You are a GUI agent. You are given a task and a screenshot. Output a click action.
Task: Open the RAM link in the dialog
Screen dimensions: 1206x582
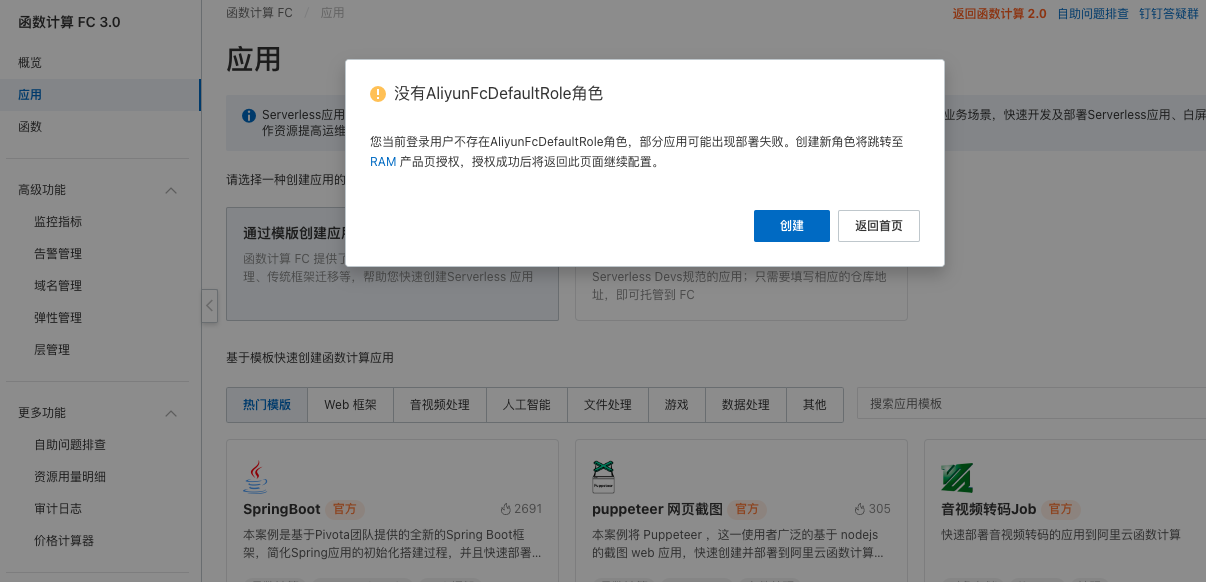(383, 162)
